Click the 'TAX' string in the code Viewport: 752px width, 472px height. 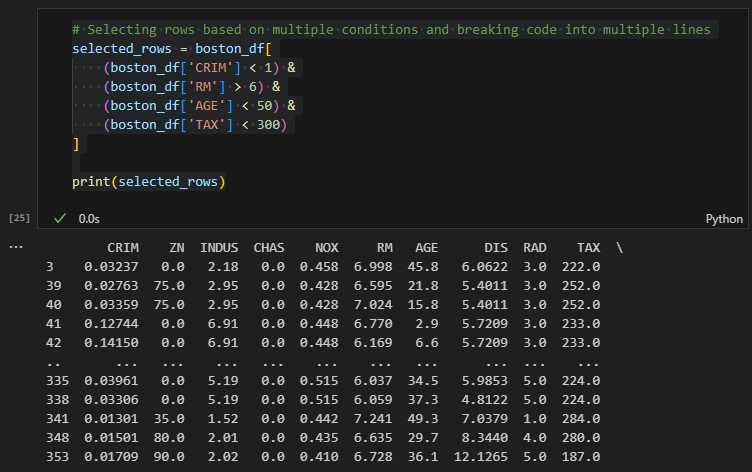click(x=207, y=125)
